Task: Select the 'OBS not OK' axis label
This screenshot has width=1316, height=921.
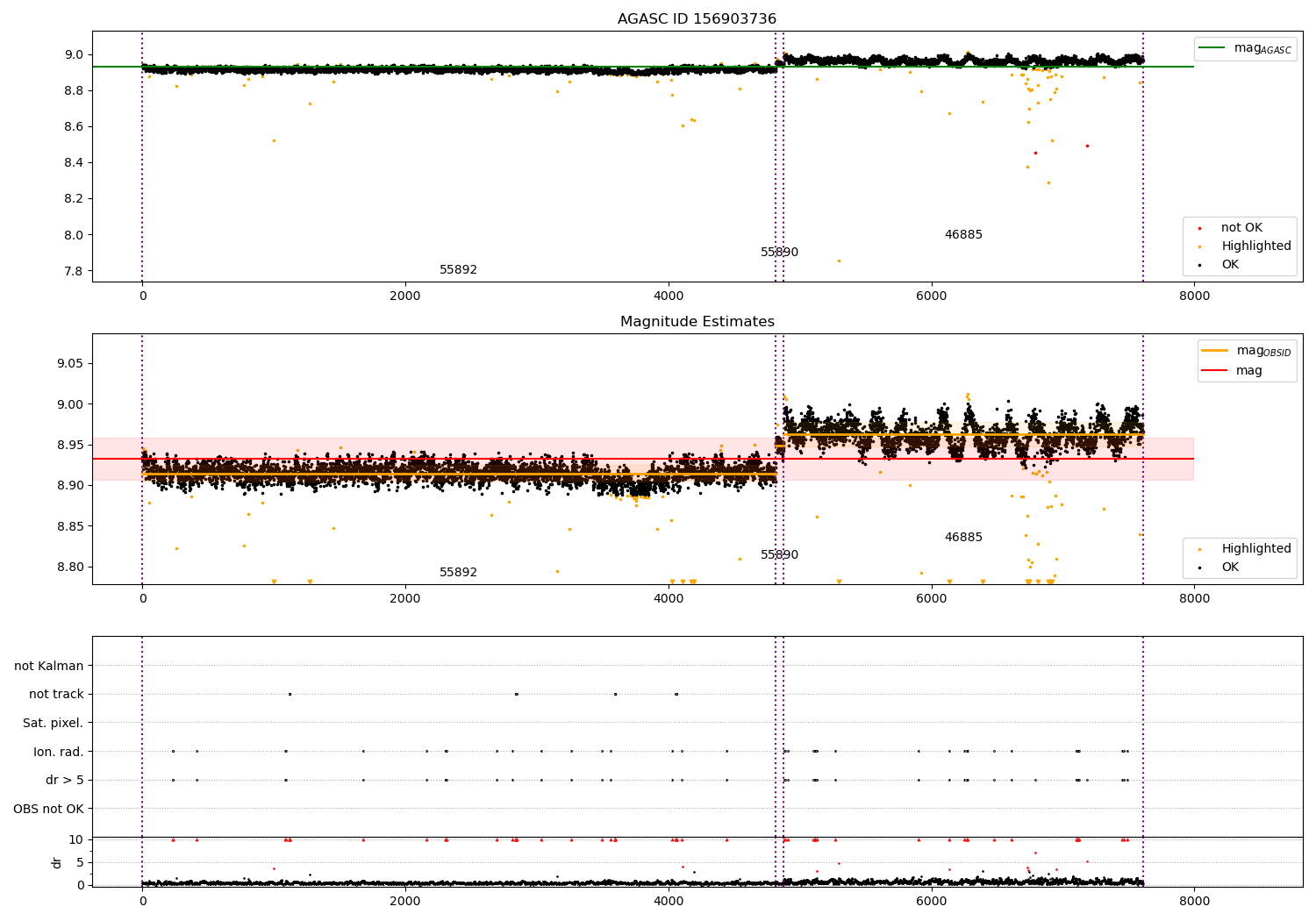Action: [x=48, y=809]
